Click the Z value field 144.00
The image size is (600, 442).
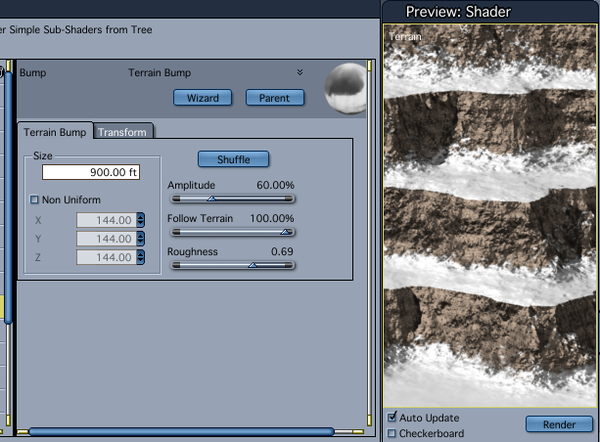pyautogui.click(x=106, y=257)
